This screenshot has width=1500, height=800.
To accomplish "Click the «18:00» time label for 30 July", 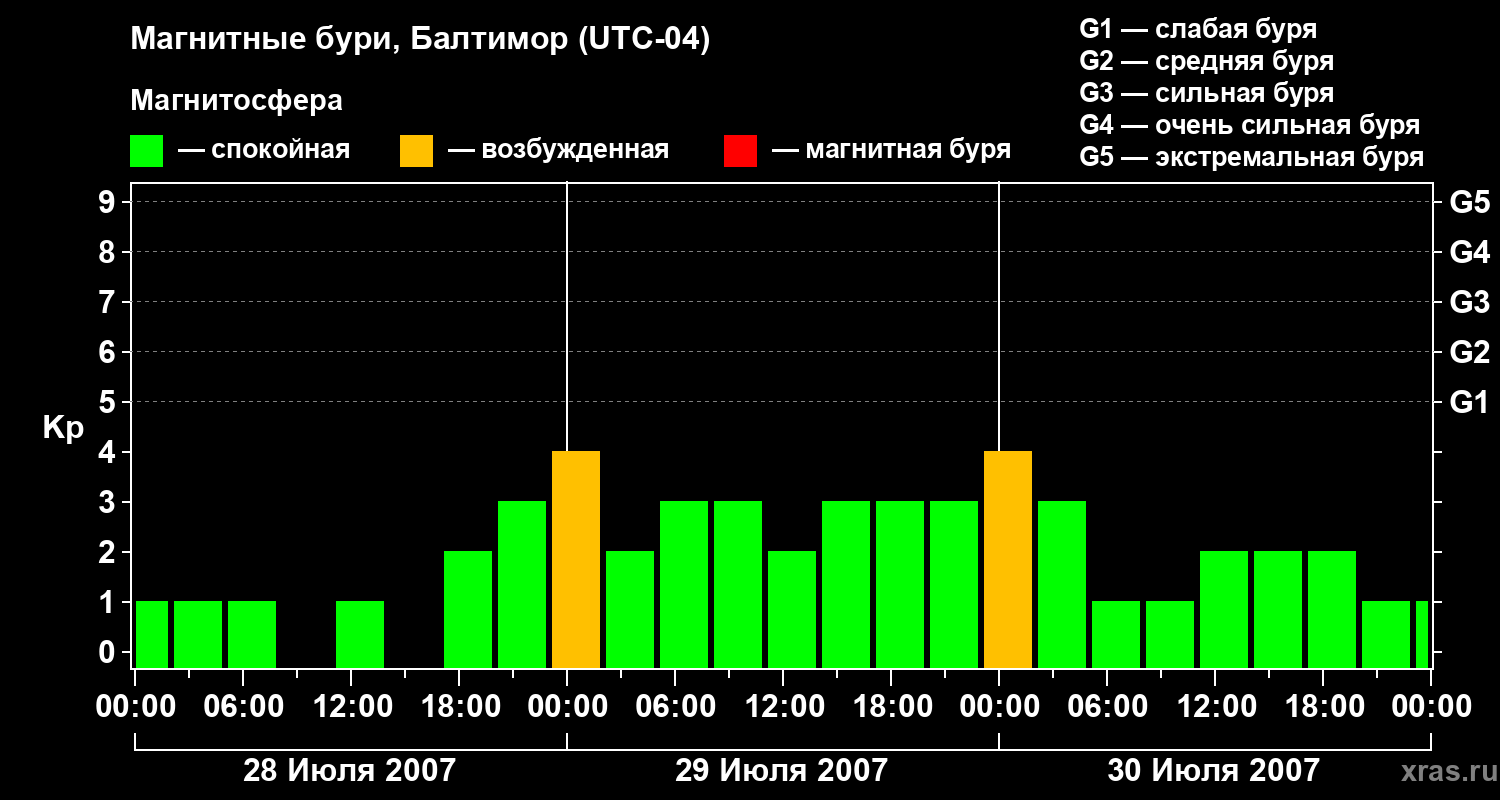I will pos(1323,706).
